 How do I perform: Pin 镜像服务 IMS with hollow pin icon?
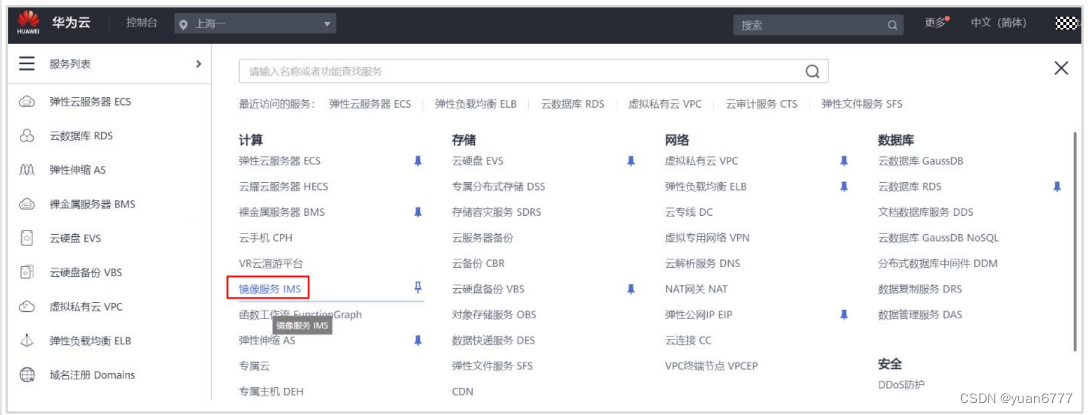418,287
